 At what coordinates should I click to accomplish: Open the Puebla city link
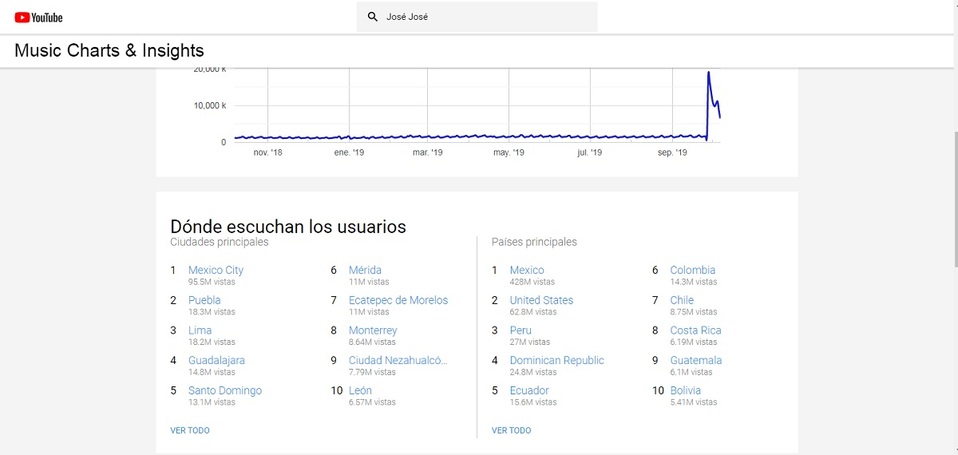tap(204, 300)
